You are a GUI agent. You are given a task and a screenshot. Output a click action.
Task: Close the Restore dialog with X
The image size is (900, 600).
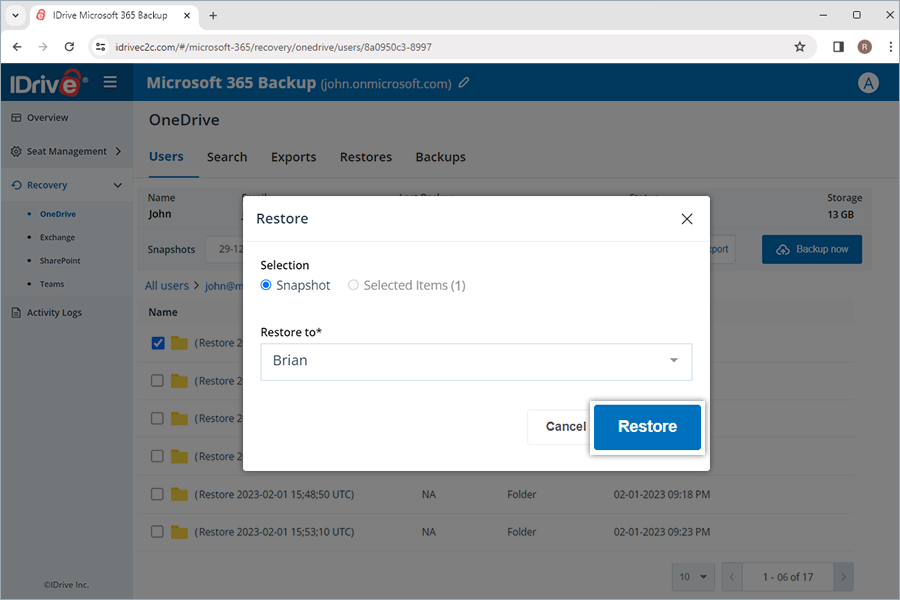pos(686,219)
